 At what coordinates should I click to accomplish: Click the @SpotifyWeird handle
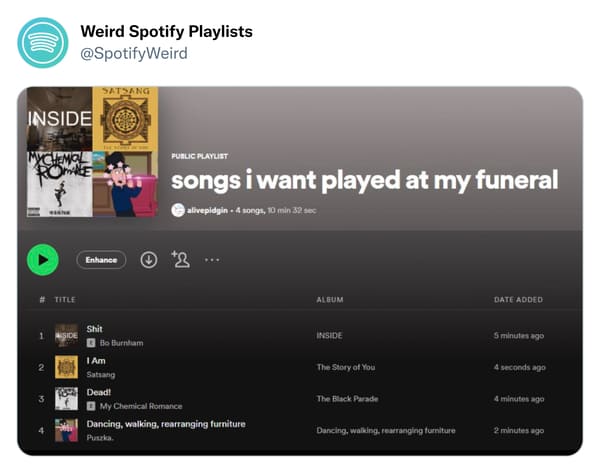[134, 53]
